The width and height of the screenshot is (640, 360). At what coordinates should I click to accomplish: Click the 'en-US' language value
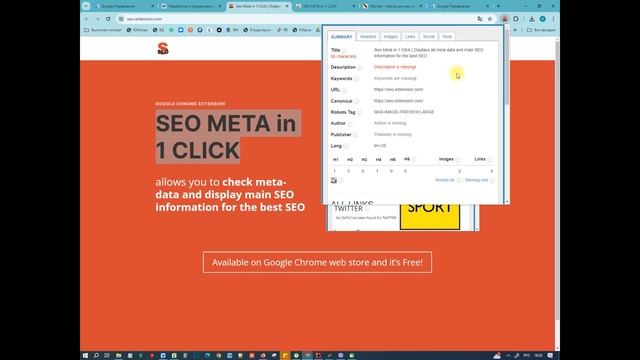pyautogui.click(x=380, y=146)
